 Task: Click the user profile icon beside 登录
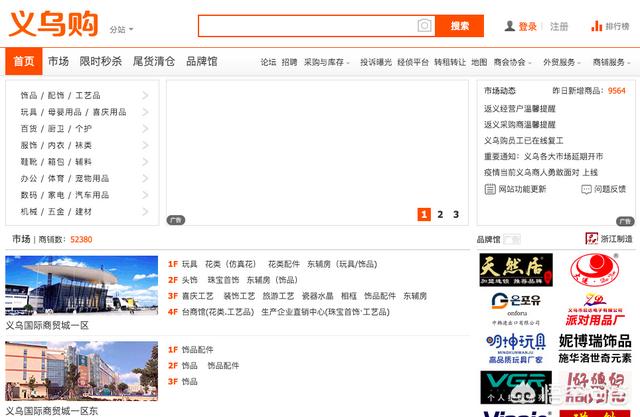pos(509,26)
